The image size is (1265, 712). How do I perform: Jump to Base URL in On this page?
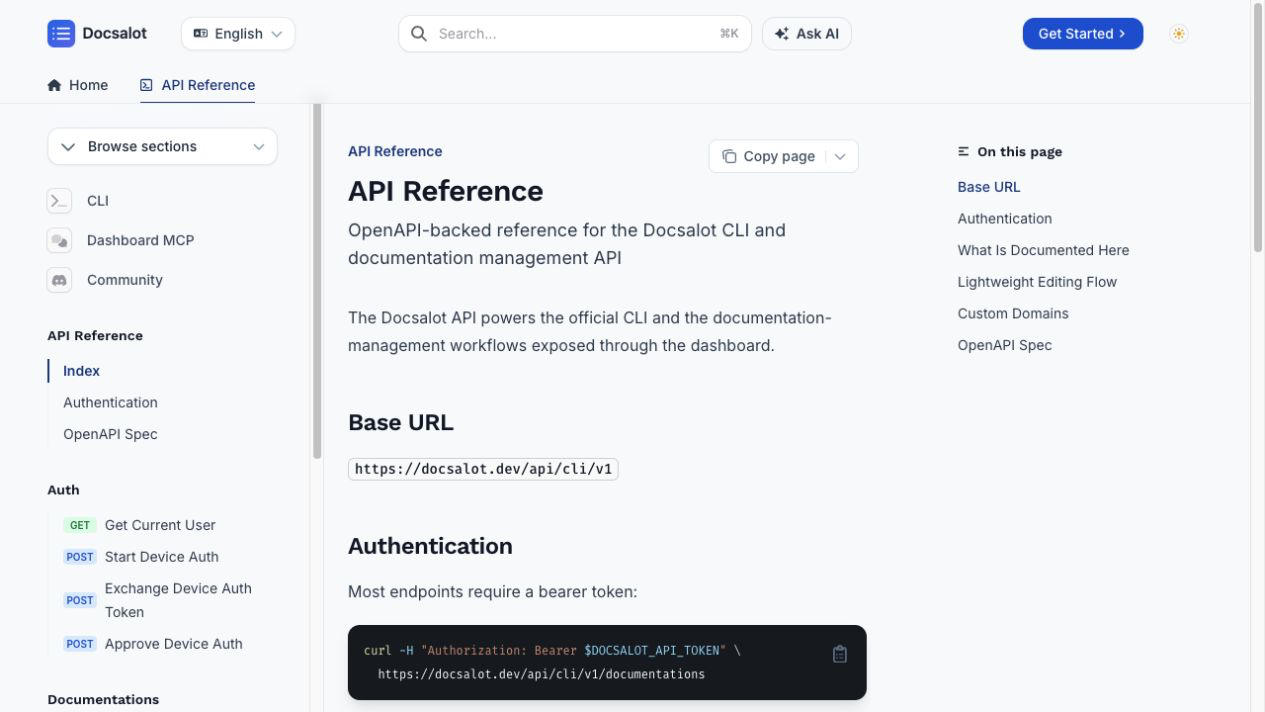click(989, 187)
